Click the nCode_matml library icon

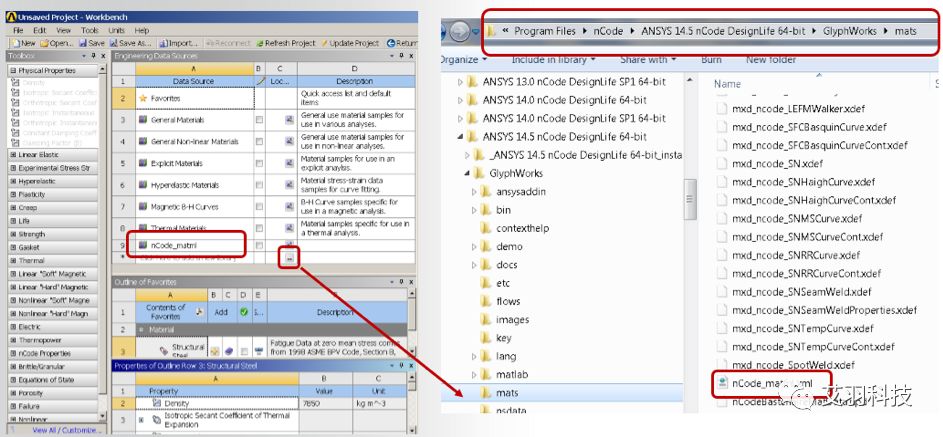click(x=143, y=245)
